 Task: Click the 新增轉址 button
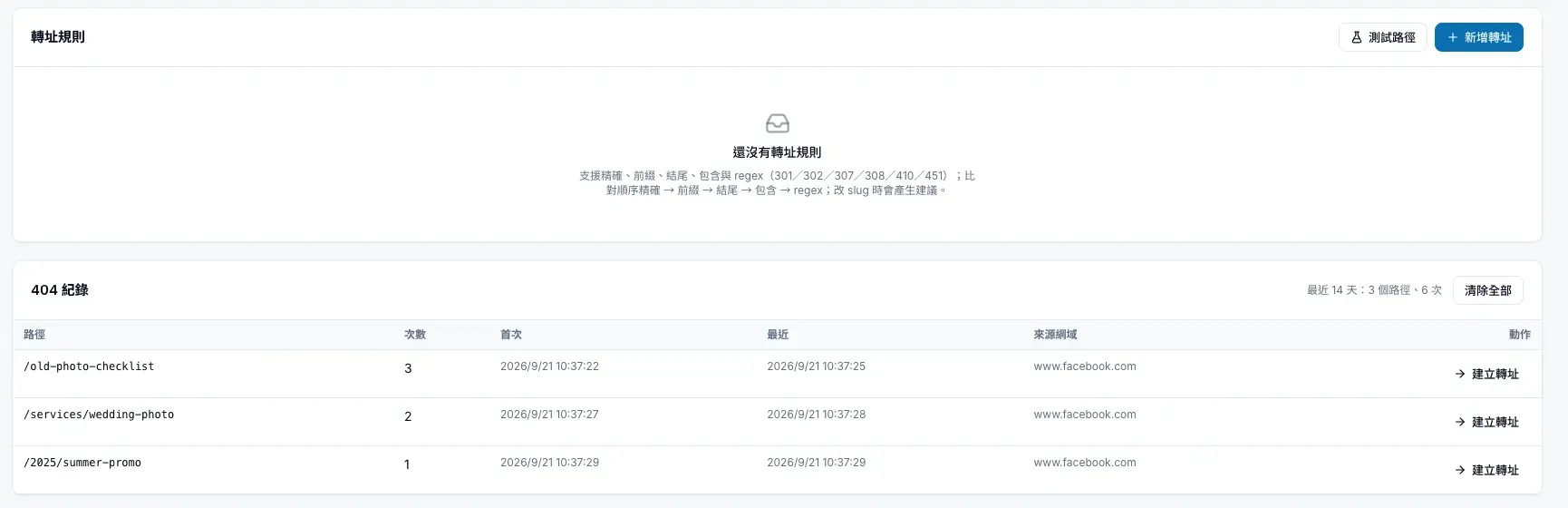pyautogui.click(x=1478, y=37)
